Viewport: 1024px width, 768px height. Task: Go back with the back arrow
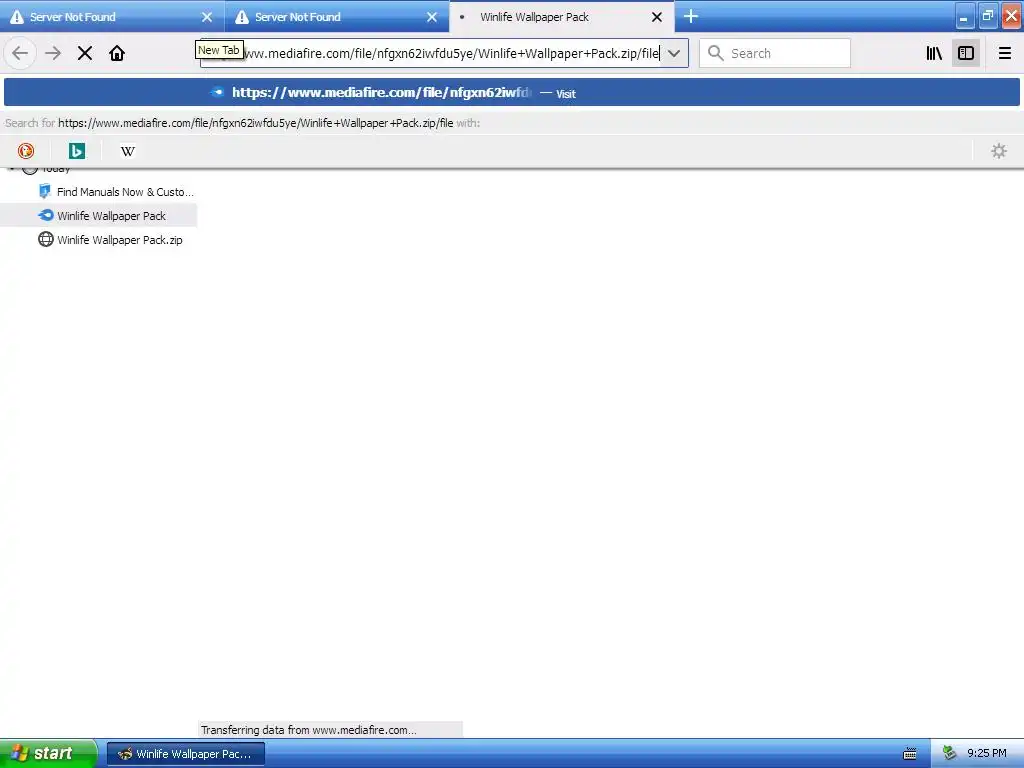pos(20,53)
